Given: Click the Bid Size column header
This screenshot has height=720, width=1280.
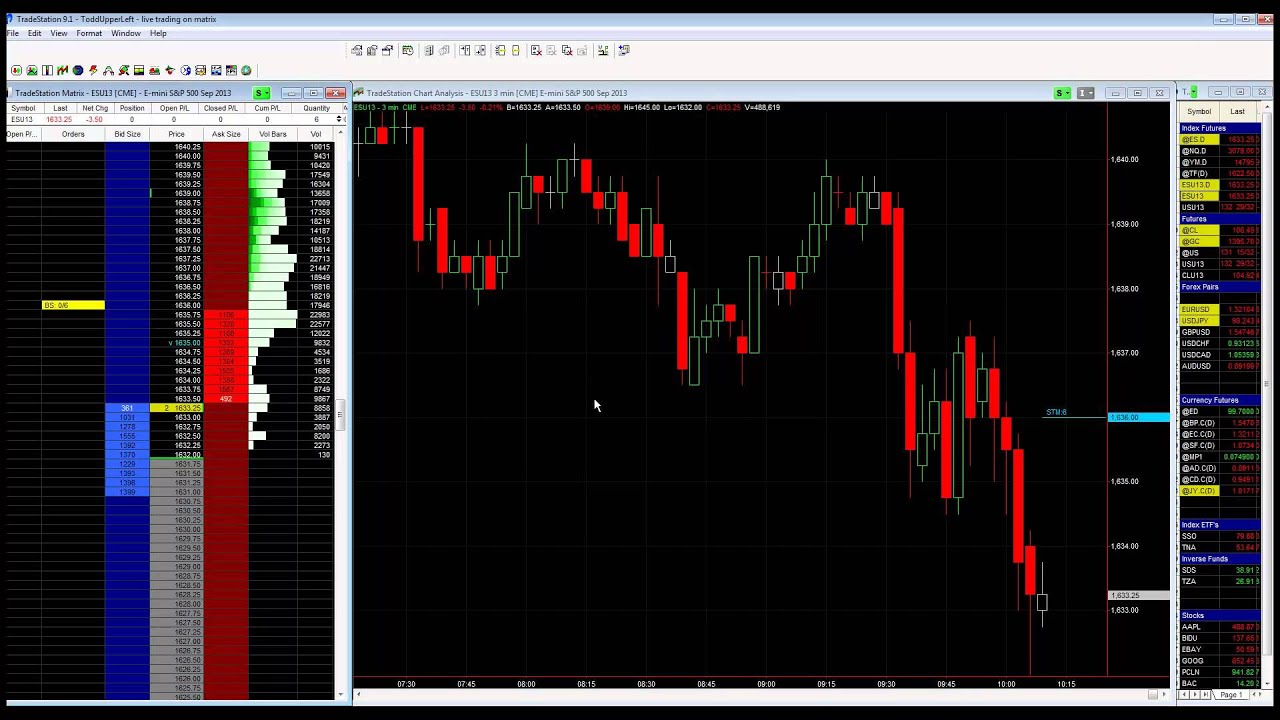Looking at the screenshot, I should 127,134.
